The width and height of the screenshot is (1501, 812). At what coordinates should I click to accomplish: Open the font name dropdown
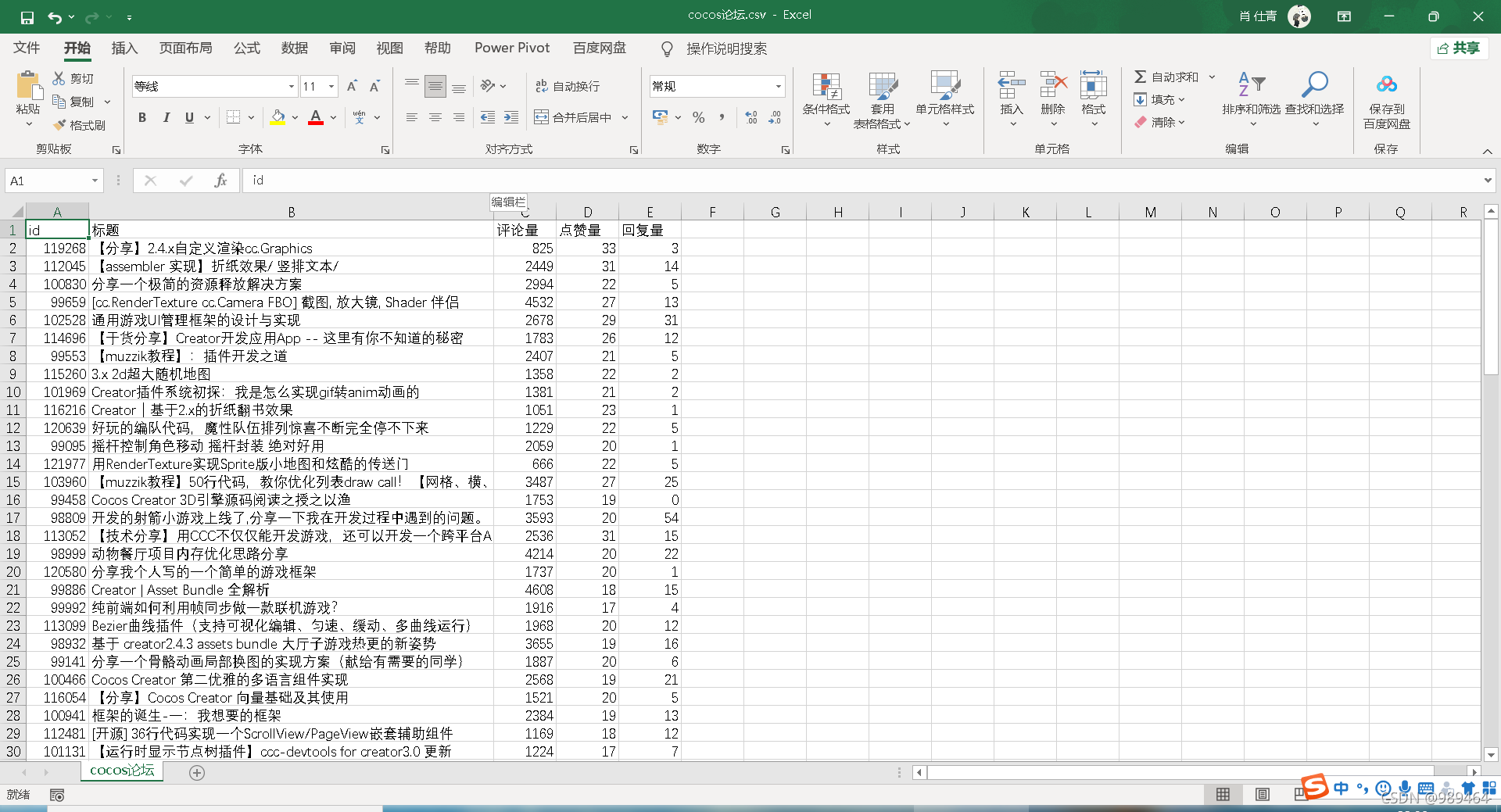click(292, 86)
